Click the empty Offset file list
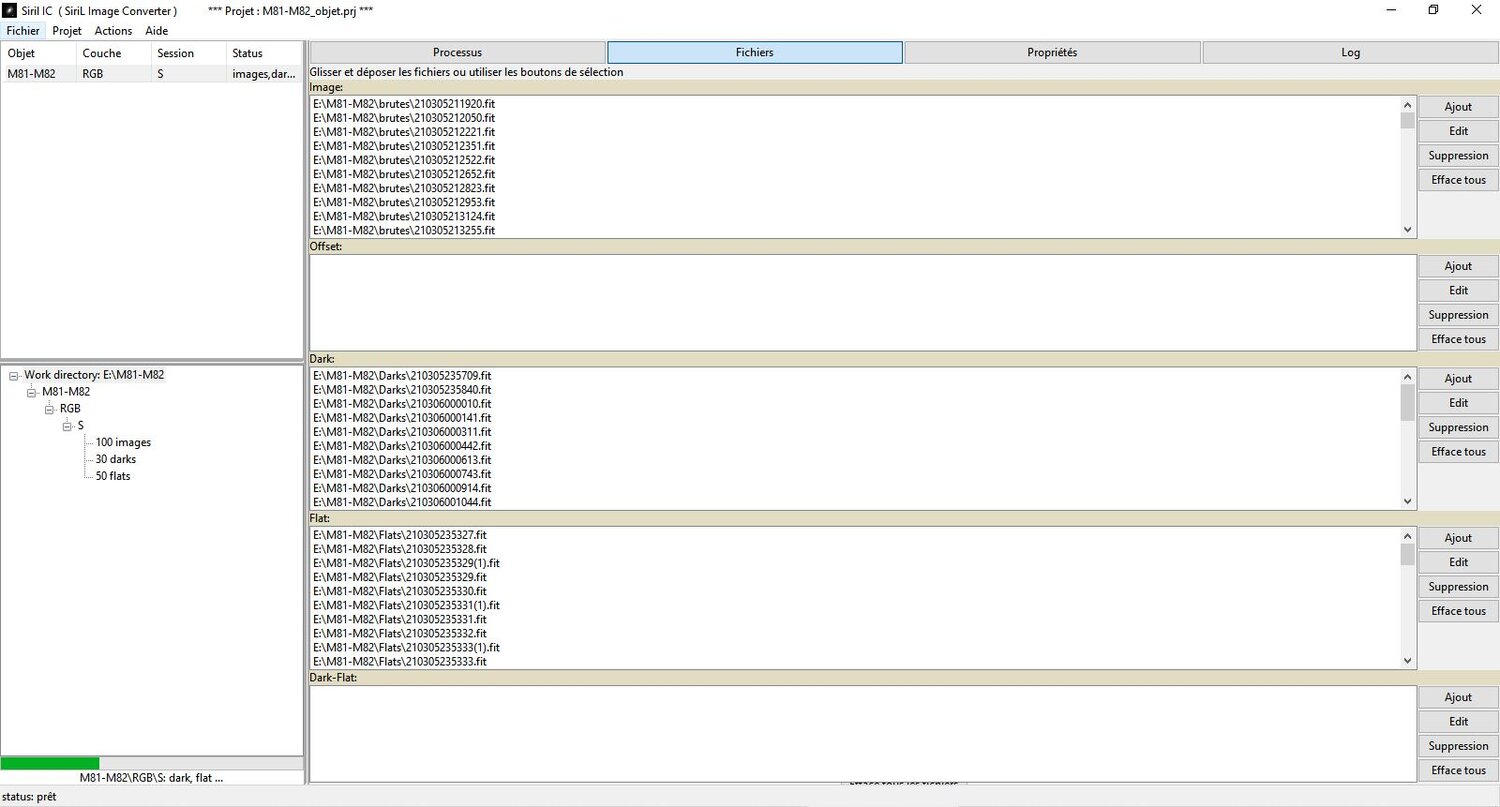Viewport: 1500px width, 807px height. (863, 302)
